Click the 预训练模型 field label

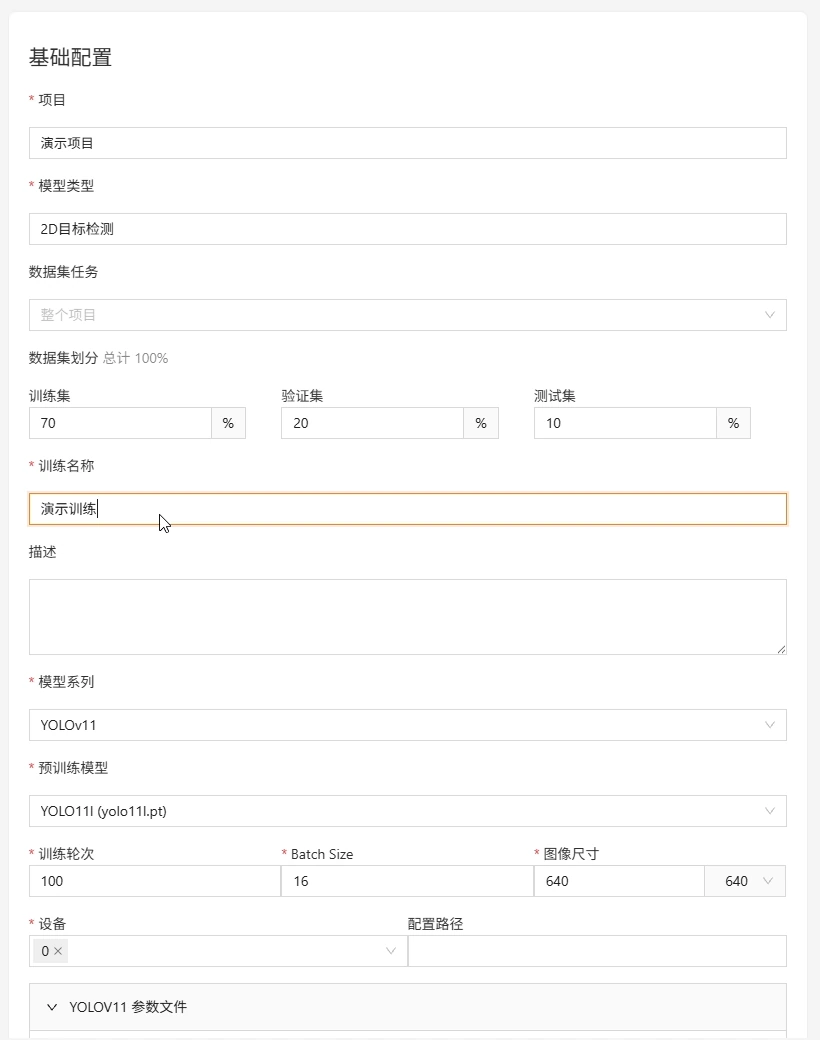(x=73, y=768)
